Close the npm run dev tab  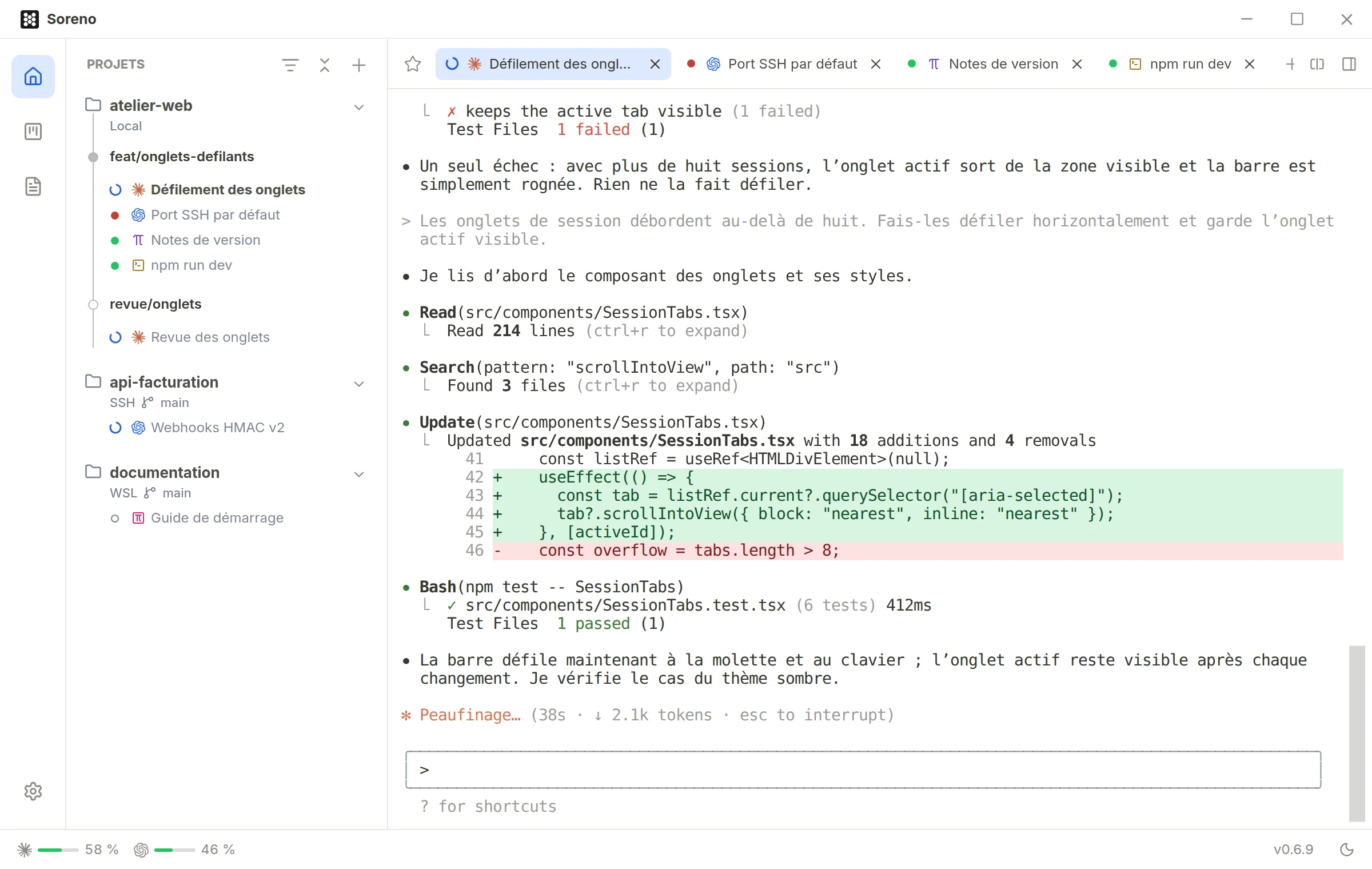click(x=1250, y=64)
